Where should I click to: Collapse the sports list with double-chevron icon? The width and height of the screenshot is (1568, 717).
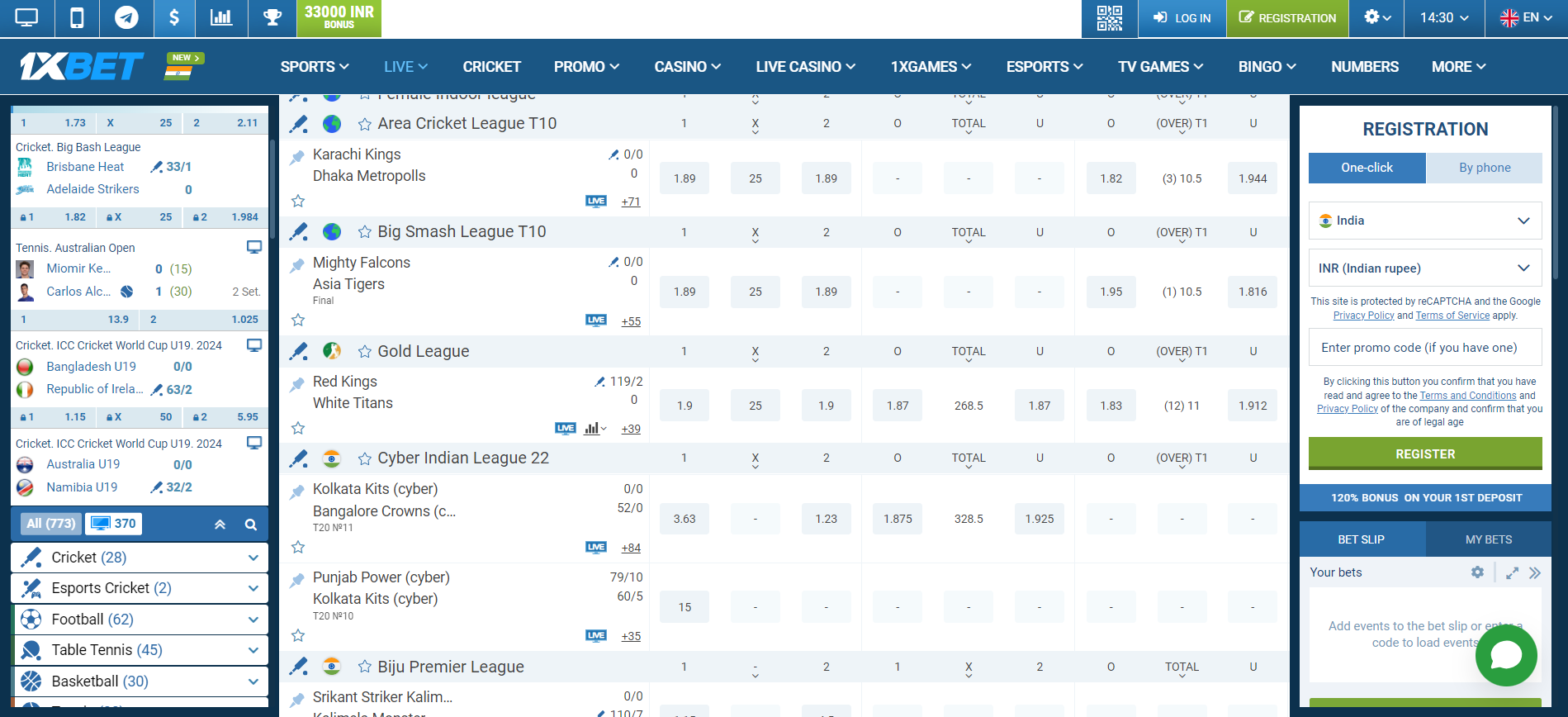coord(220,525)
